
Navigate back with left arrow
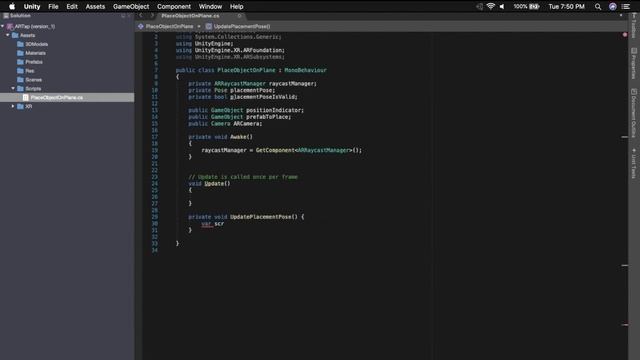tap(141, 16)
